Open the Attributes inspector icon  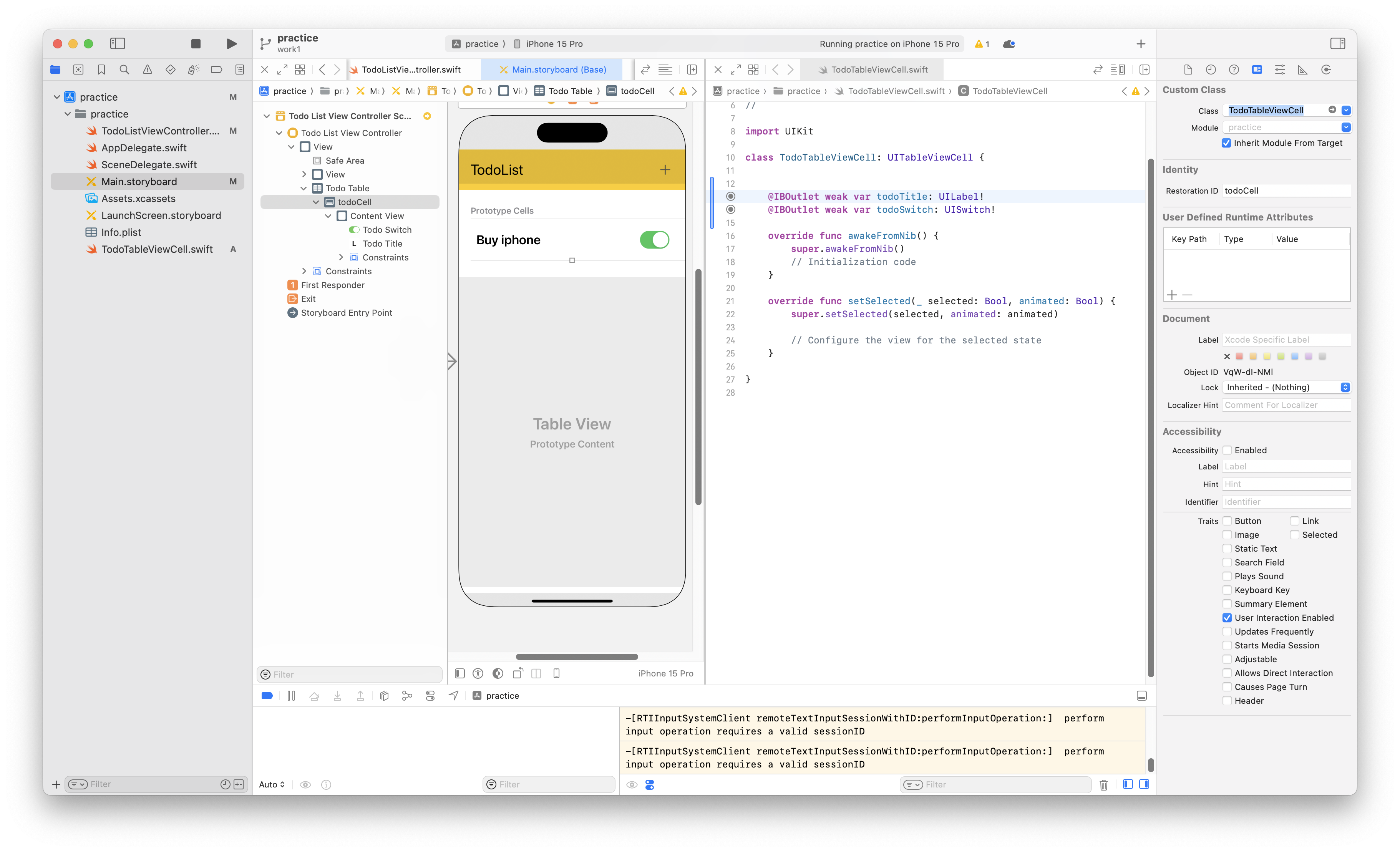1279,69
